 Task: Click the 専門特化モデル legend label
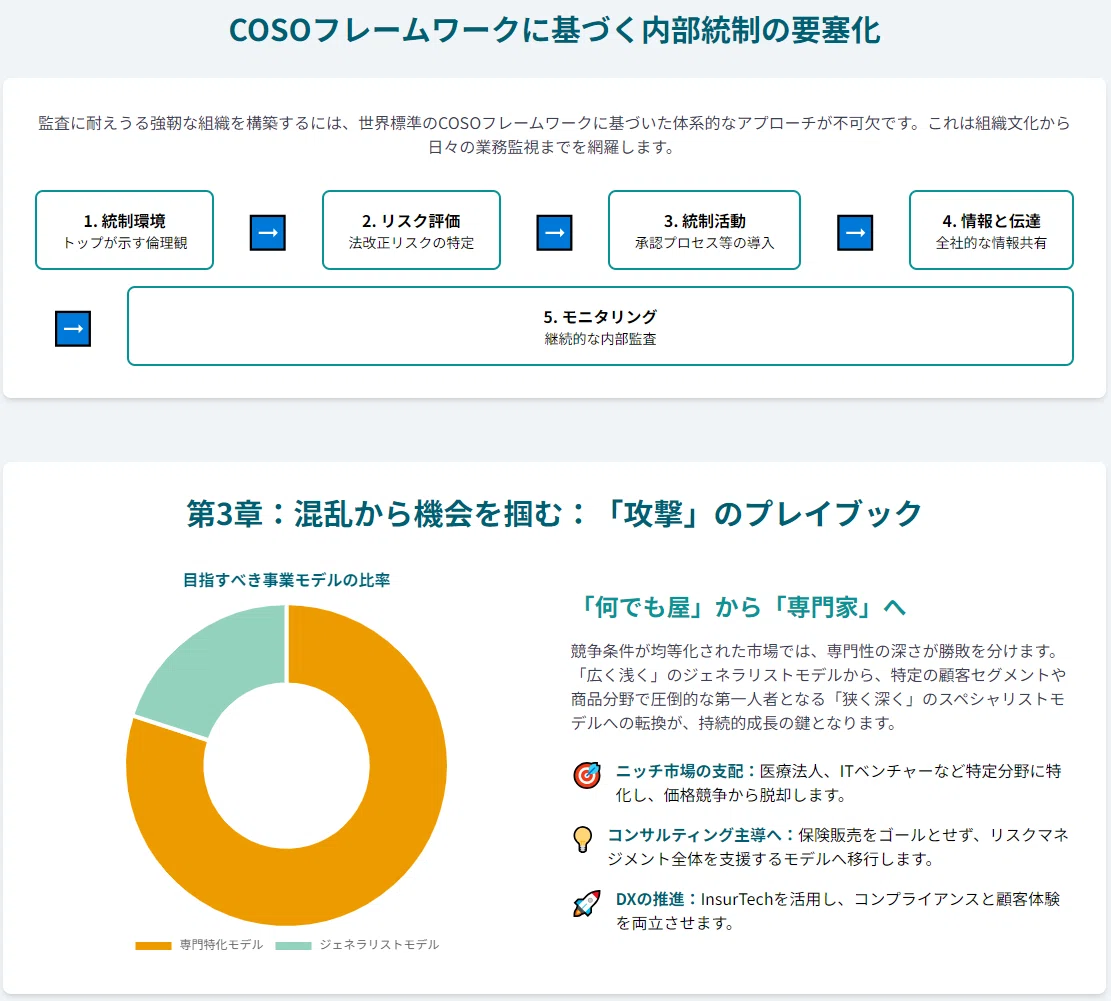221,945
